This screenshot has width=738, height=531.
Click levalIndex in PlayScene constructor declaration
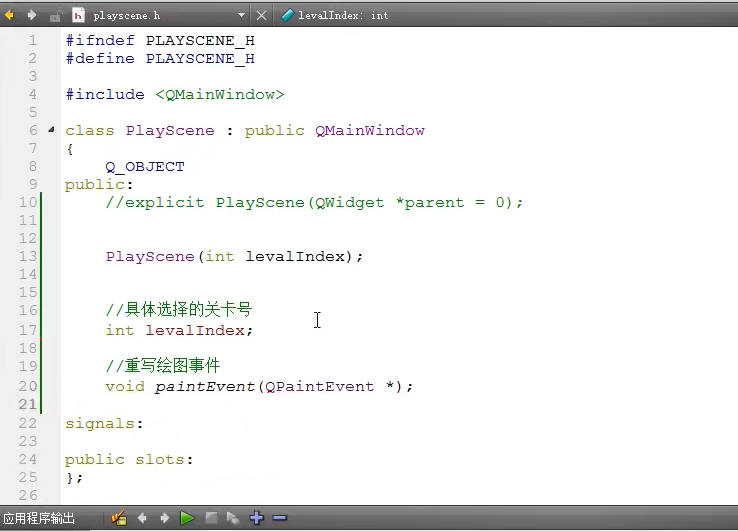(x=295, y=257)
